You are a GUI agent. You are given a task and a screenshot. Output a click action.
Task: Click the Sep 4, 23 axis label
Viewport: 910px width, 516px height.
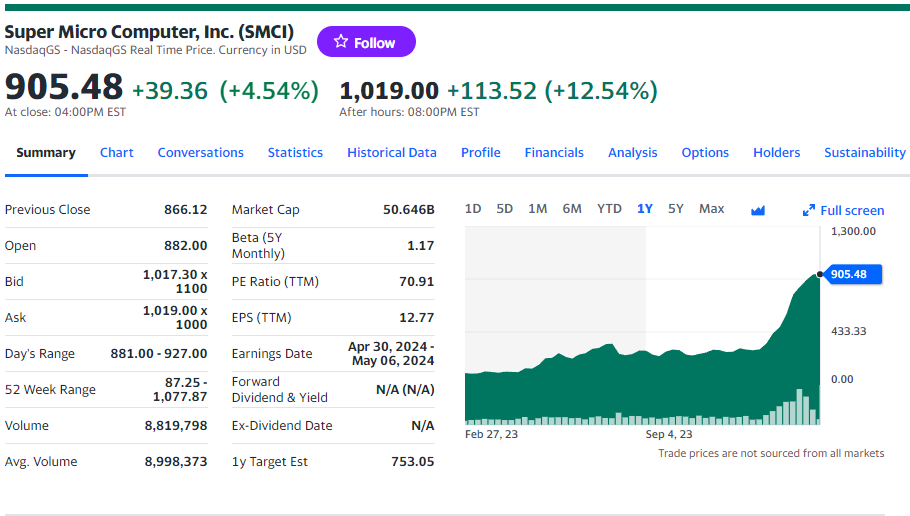pyautogui.click(x=669, y=434)
